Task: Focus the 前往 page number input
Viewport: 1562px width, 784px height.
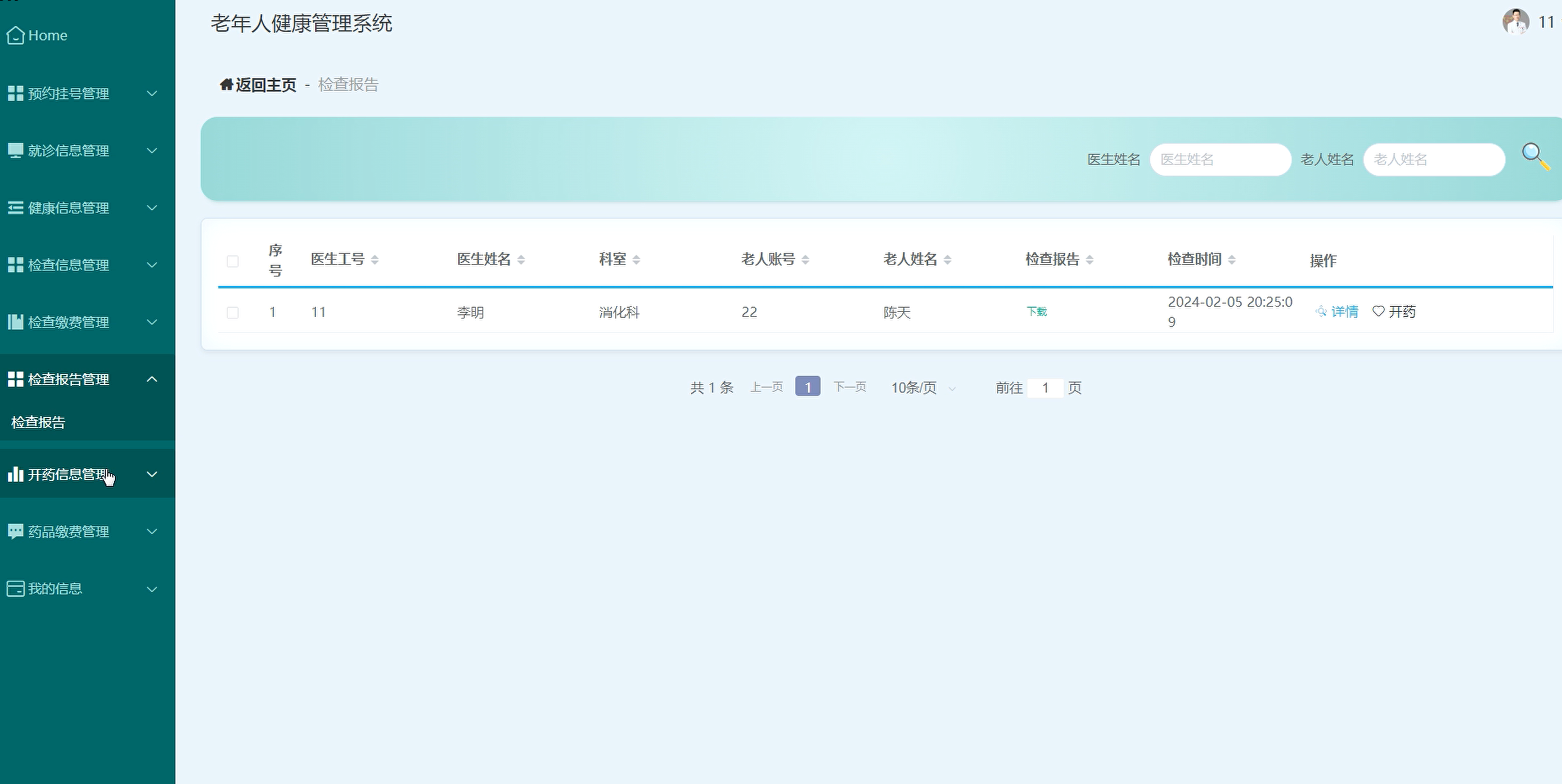Action: (1046, 388)
